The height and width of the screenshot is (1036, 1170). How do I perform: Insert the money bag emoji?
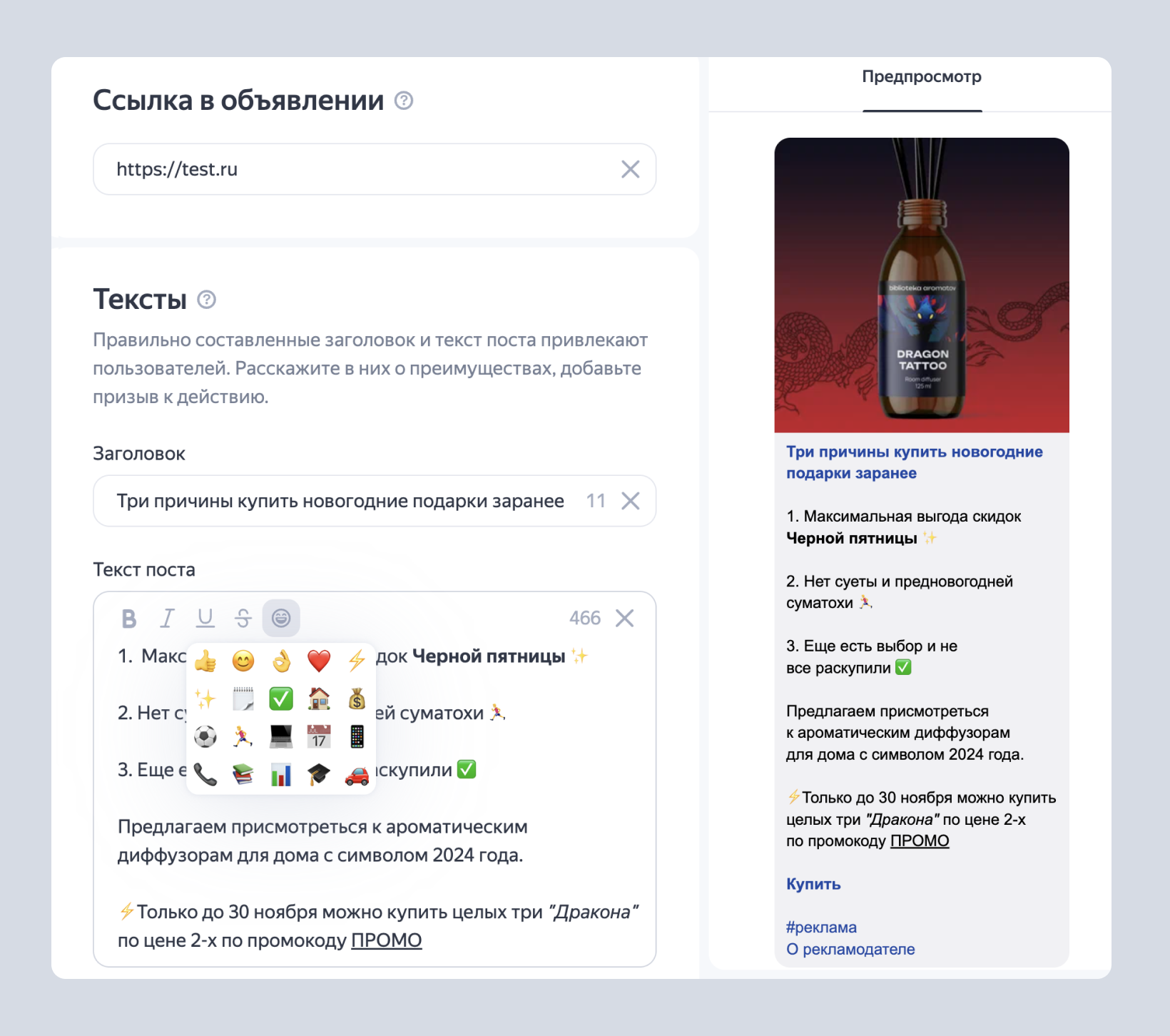(x=357, y=699)
